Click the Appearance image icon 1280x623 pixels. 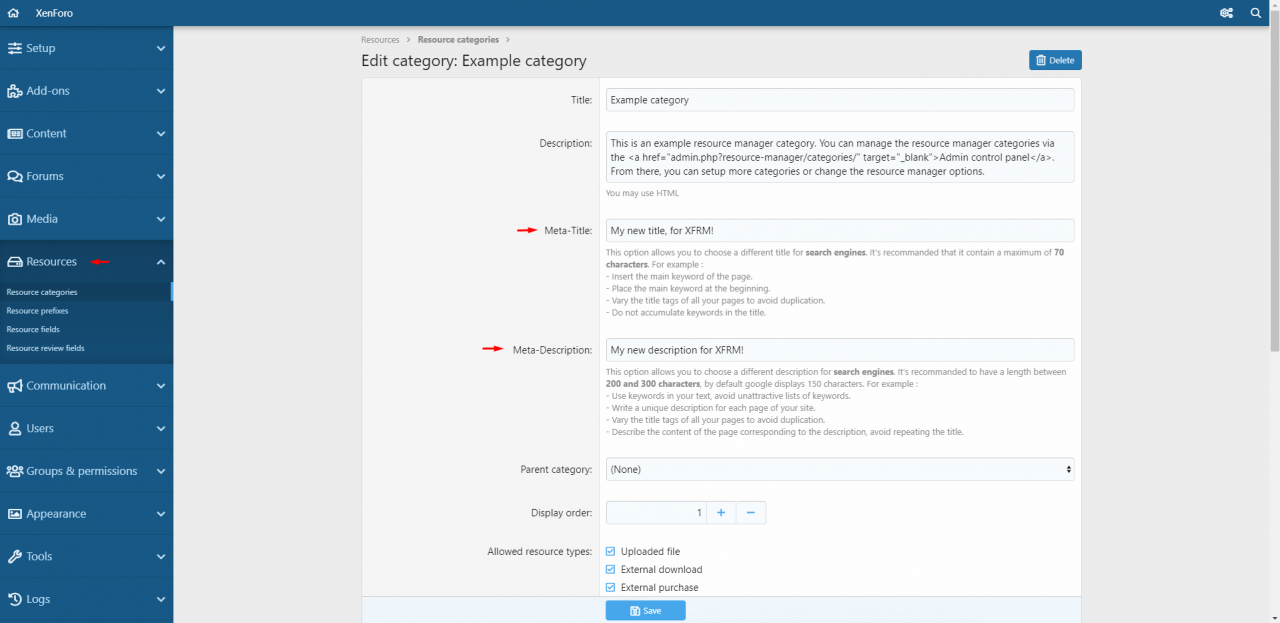pyautogui.click(x=15, y=514)
